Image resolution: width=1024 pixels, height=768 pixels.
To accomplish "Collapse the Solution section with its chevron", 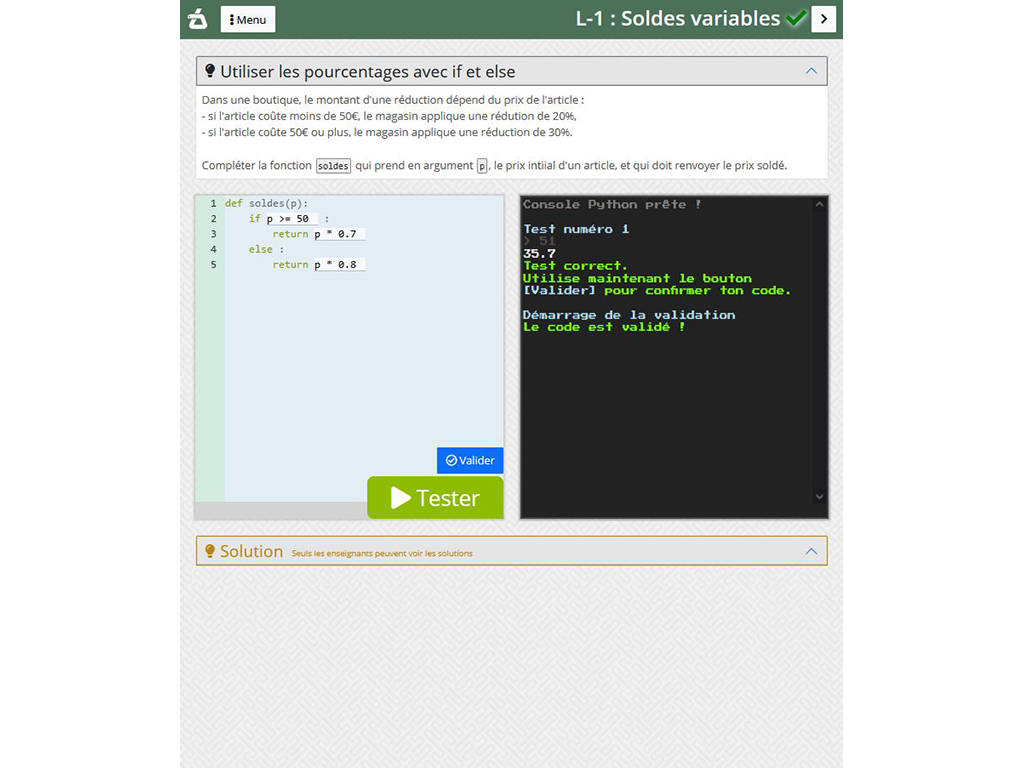I will [x=811, y=550].
